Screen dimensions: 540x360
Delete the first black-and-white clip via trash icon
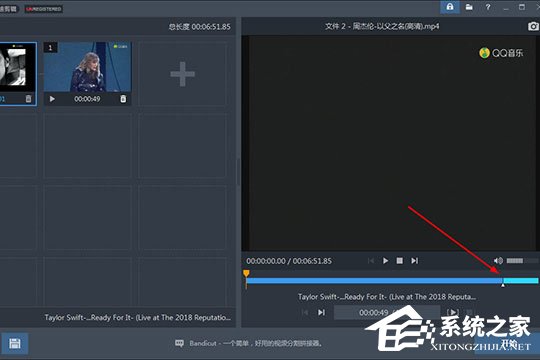click(x=28, y=99)
